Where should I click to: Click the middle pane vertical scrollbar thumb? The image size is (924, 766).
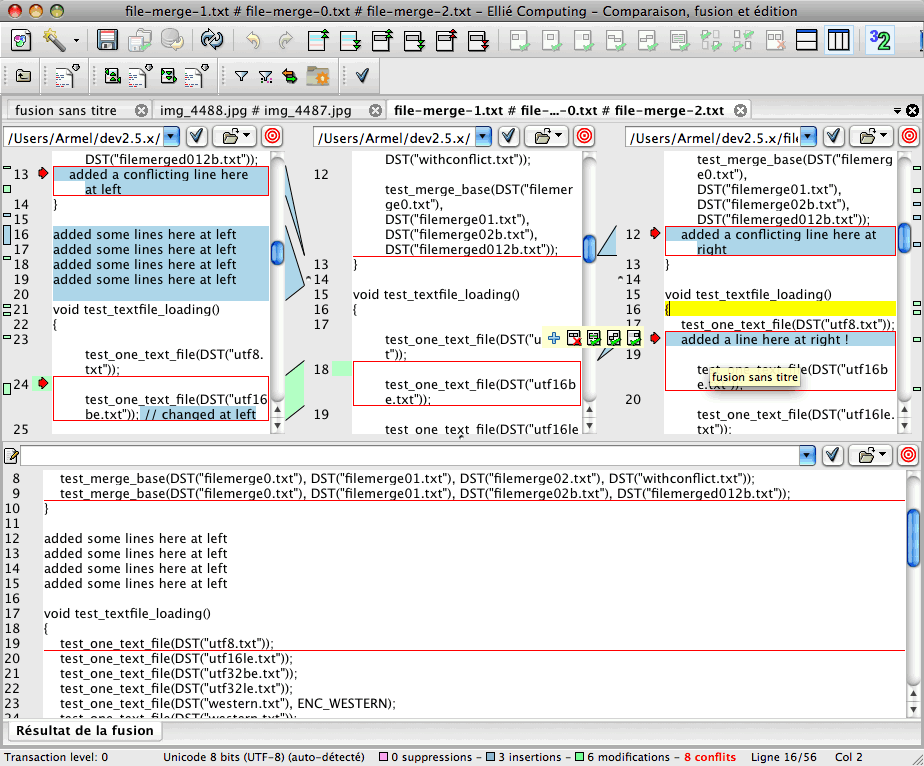(x=589, y=248)
